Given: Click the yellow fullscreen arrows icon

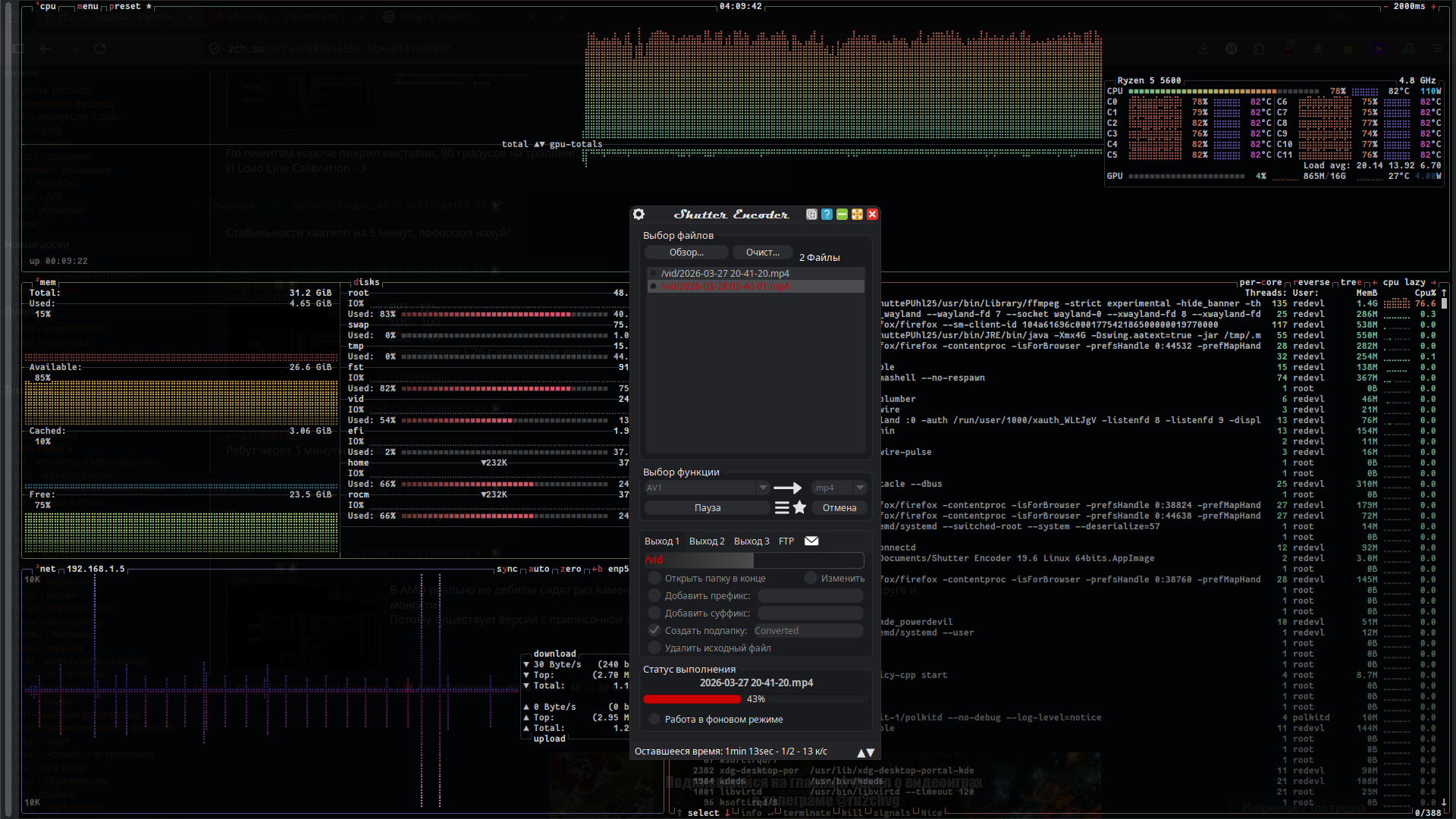Looking at the screenshot, I should tap(857, 215).
